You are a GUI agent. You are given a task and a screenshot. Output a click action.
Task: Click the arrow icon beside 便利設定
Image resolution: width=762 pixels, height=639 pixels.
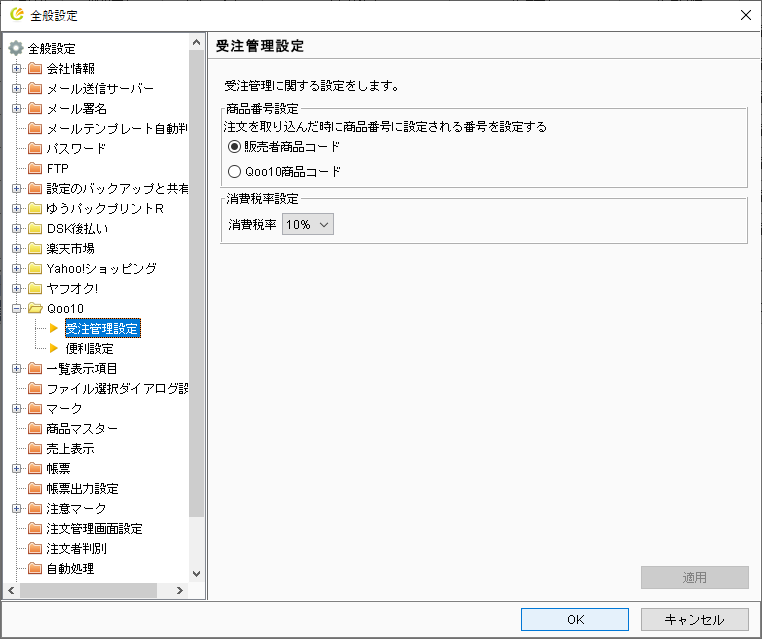[x=54, y=348]
